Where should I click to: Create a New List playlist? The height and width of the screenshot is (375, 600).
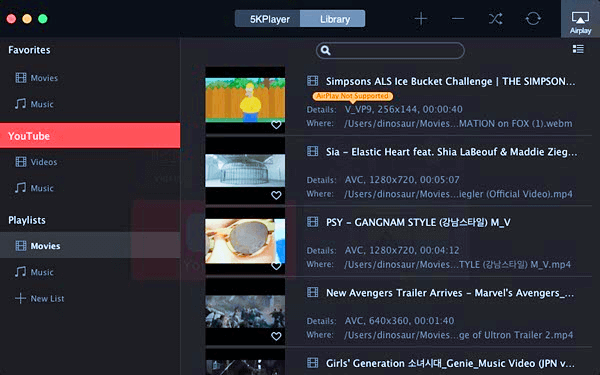coord(39,298)
